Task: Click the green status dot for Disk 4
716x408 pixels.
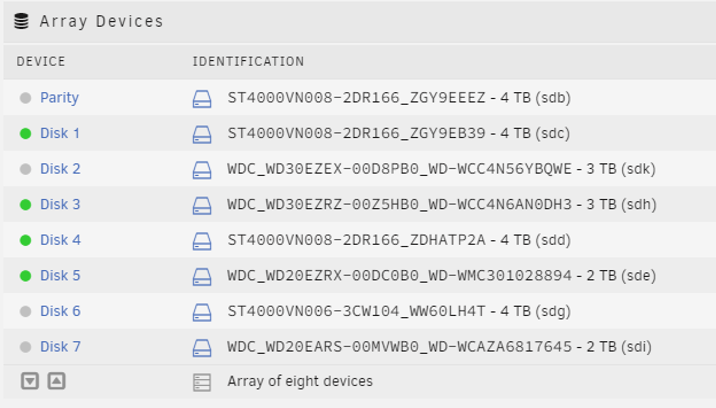Action: pos(26,240)
